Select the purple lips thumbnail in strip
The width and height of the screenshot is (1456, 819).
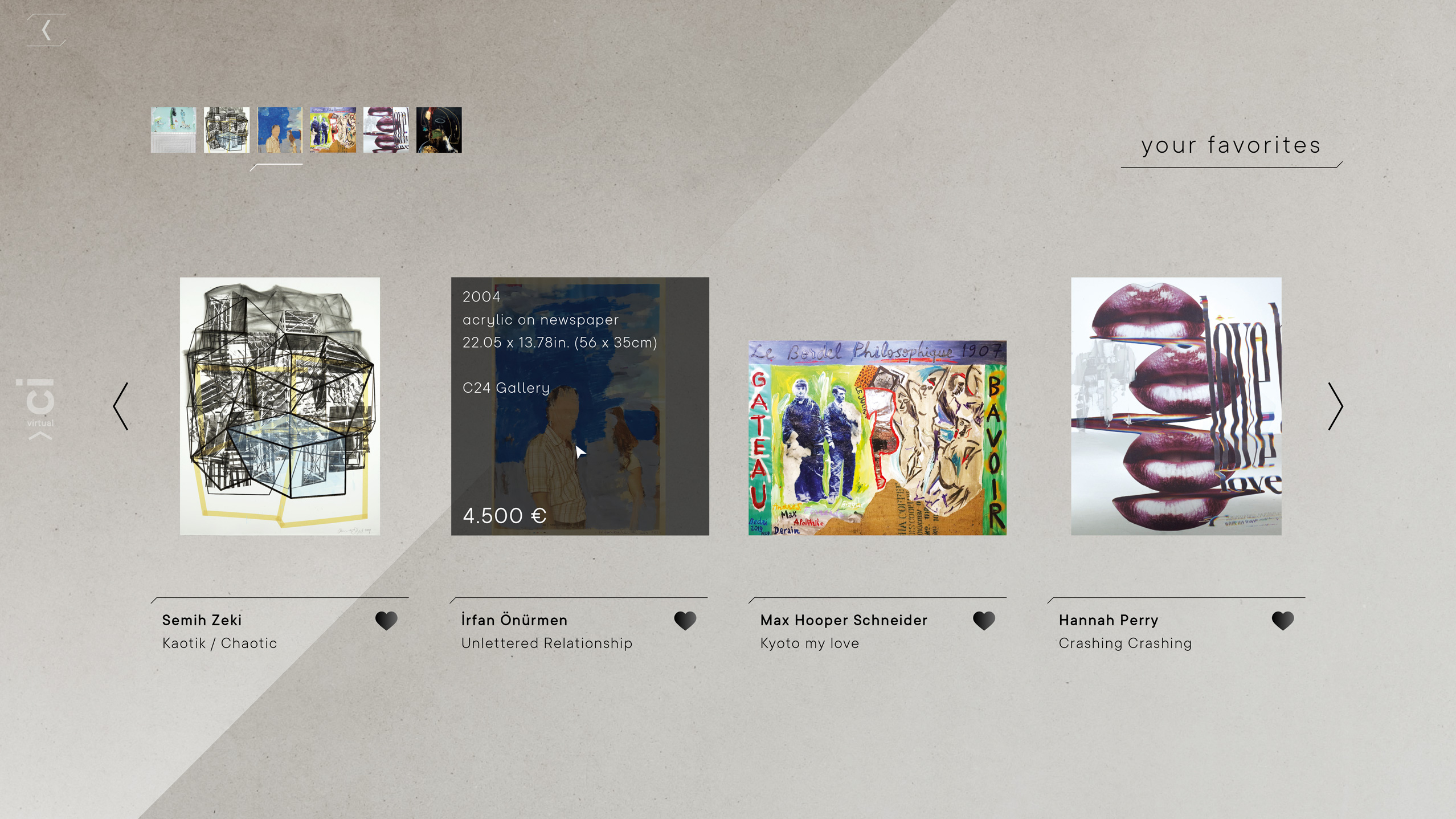coord(386,130)
